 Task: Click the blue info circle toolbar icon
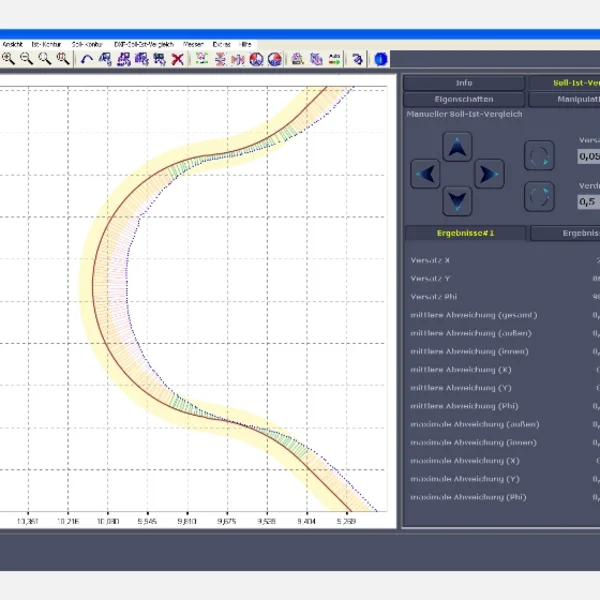click(x=381, y=59)
